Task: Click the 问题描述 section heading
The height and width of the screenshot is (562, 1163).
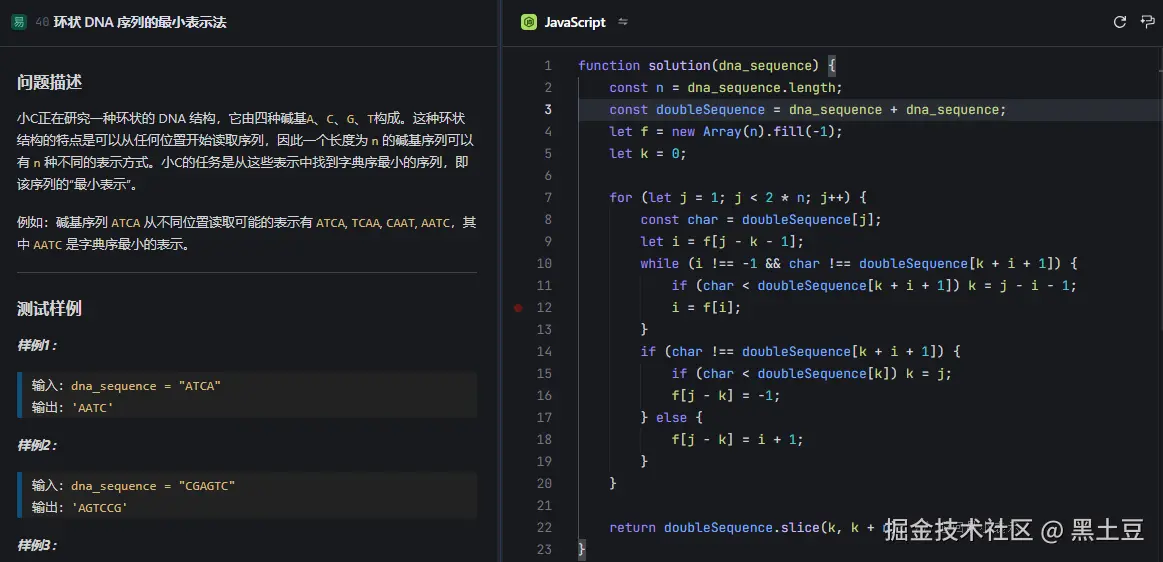Action: (x=49, y=83)
